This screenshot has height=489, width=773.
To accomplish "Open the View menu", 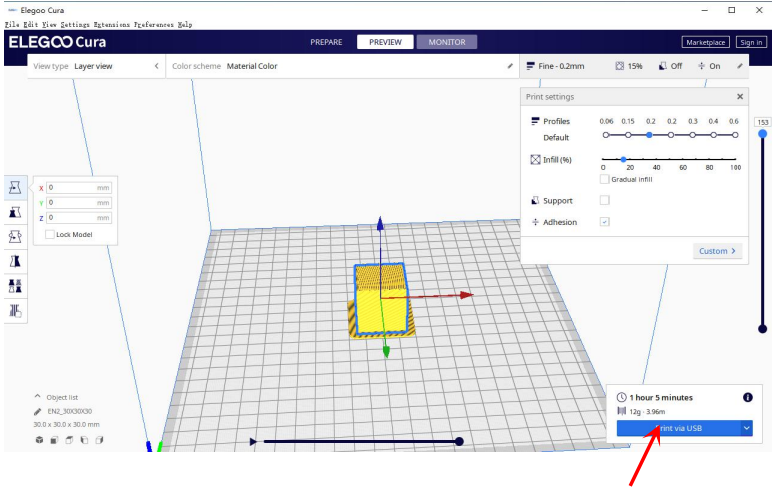I will pos(49,24).
